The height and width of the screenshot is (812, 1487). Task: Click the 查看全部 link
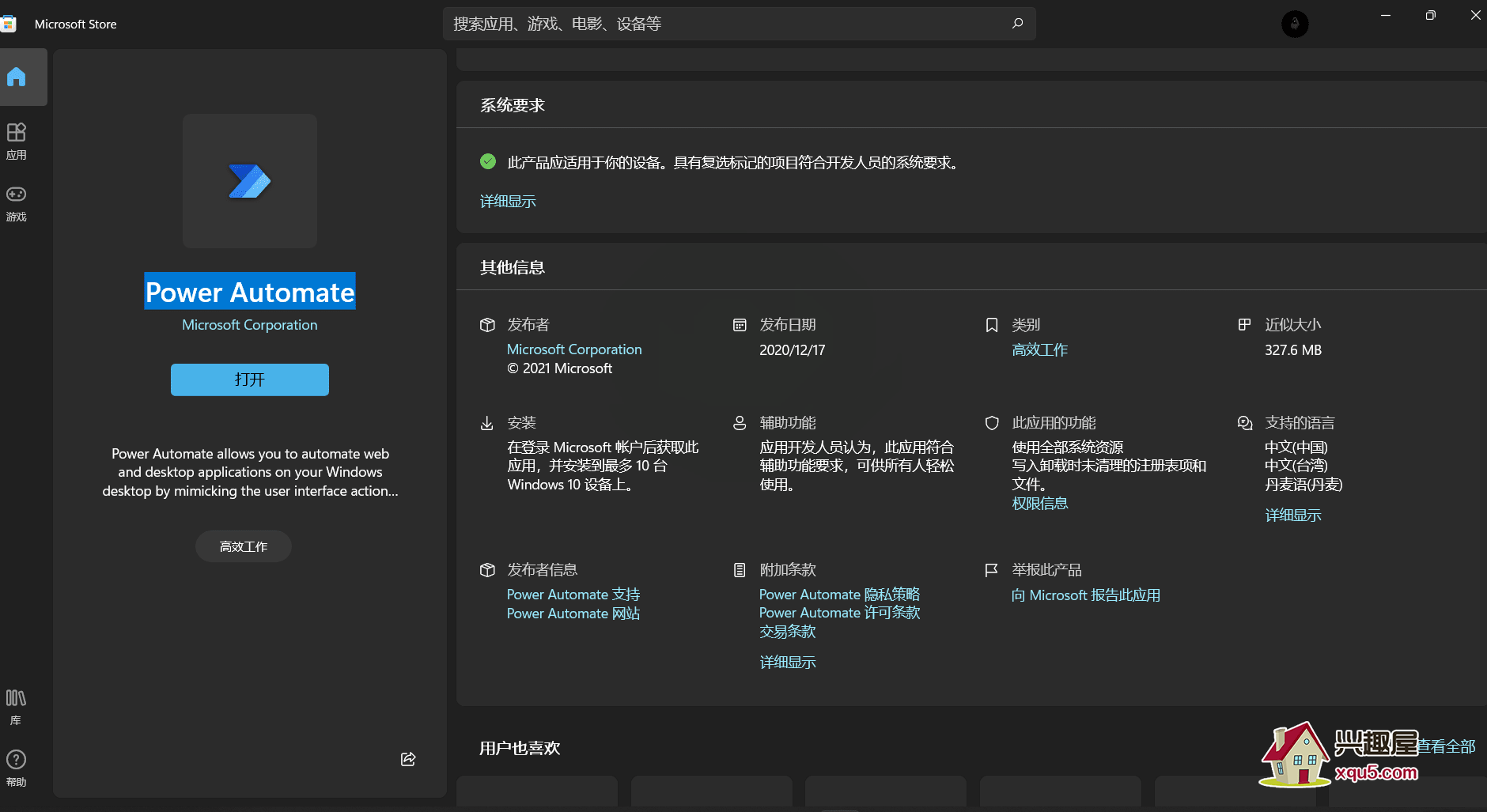tap(1447, 746)
